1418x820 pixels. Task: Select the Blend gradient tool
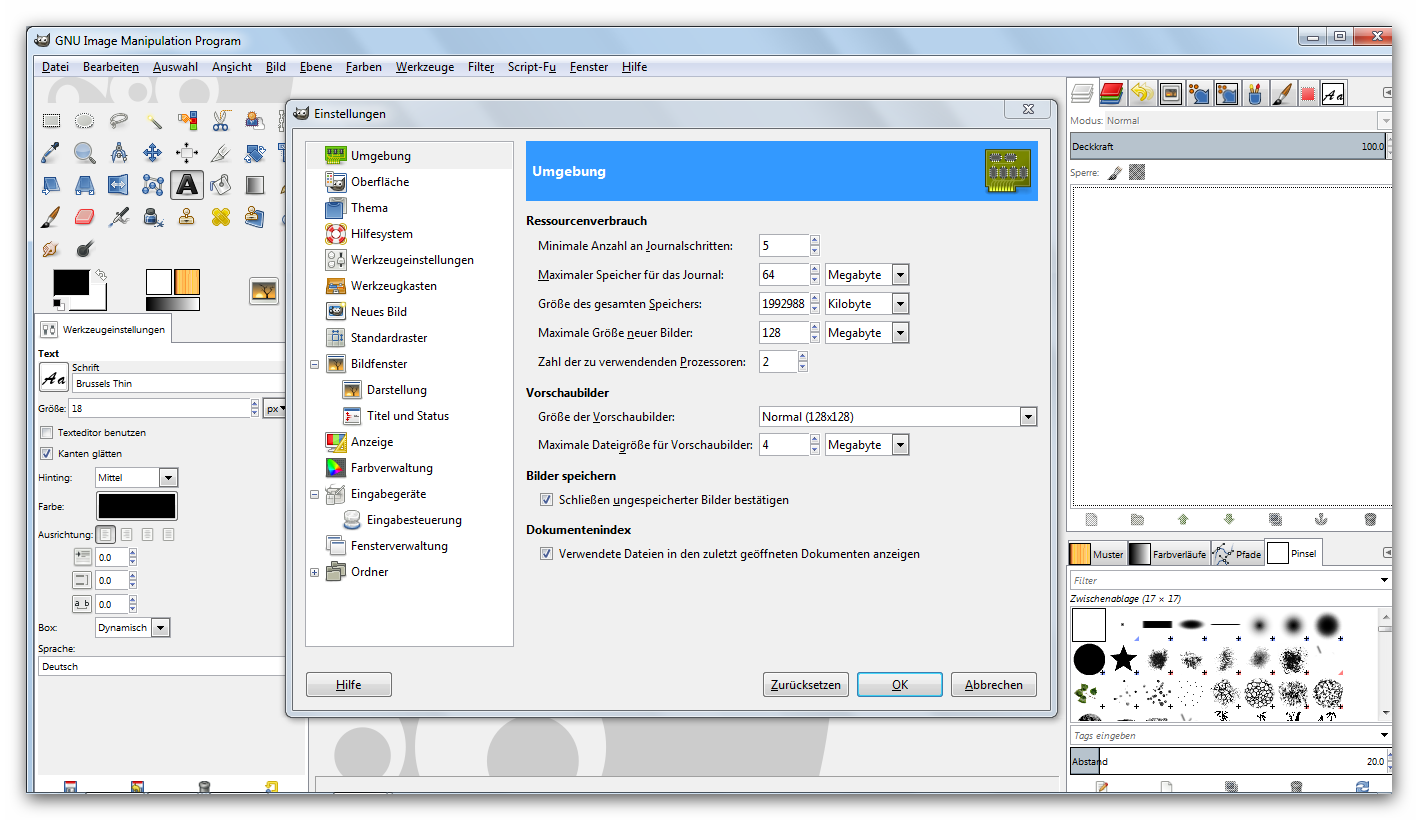[x=255, y=185]
